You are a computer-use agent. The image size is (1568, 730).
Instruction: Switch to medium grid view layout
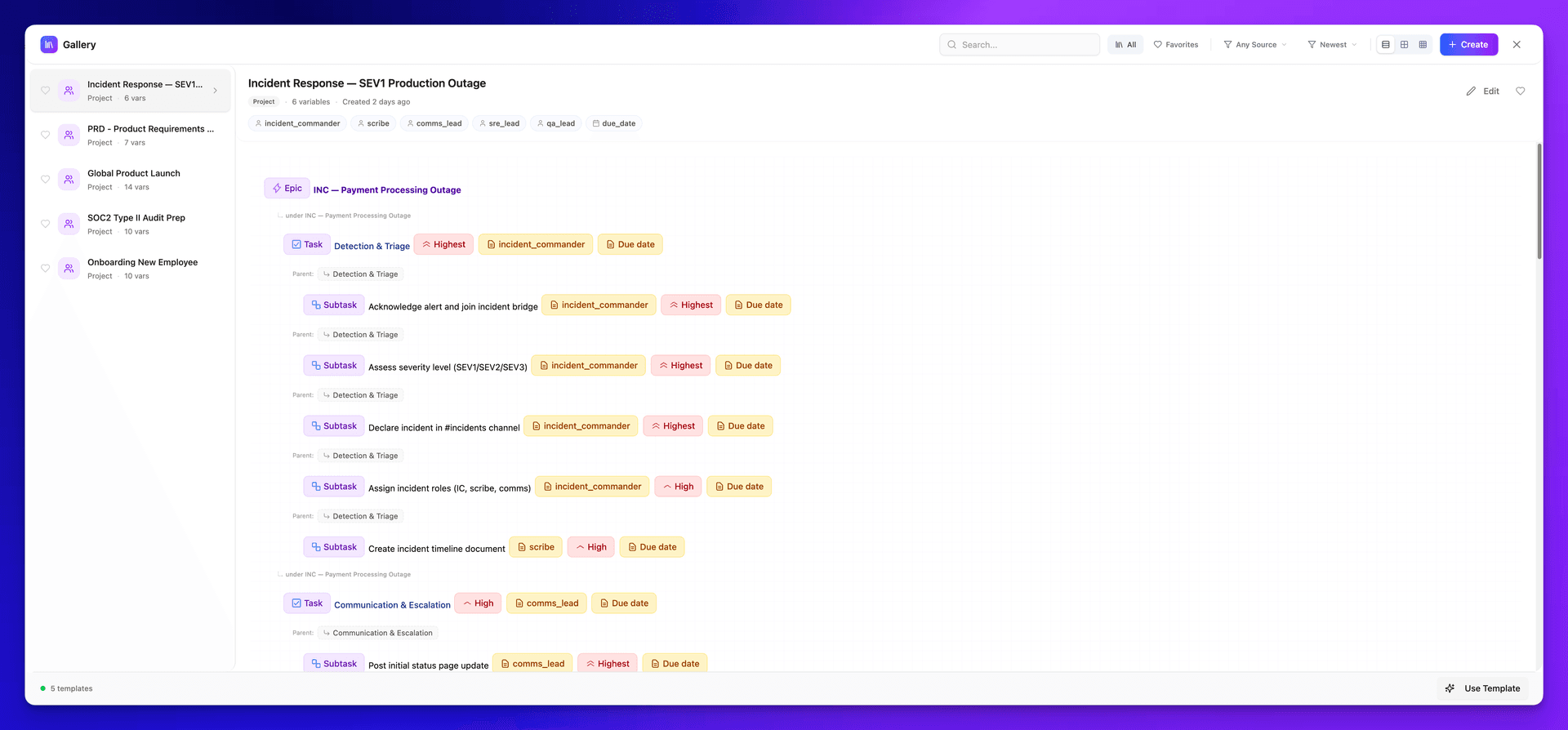(1405, 44)
